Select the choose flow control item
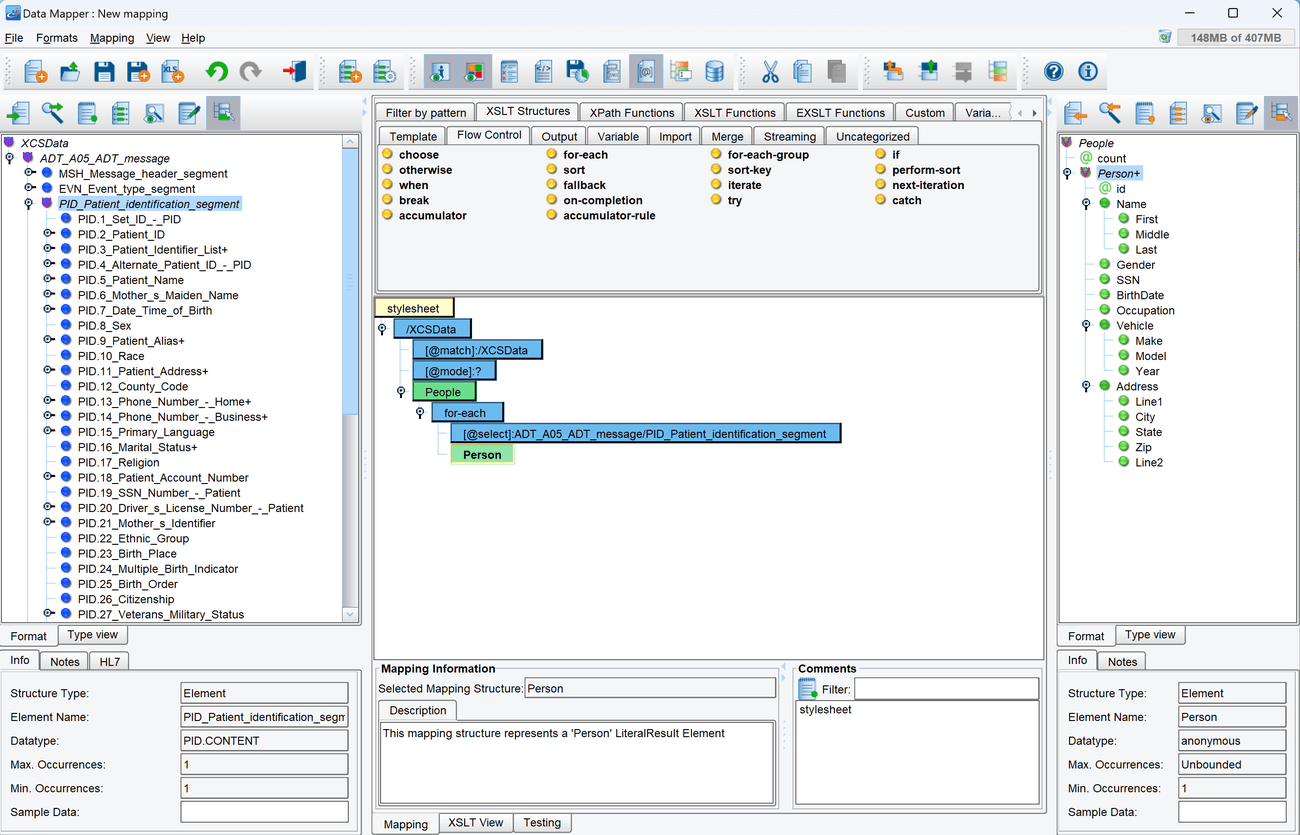Screen dimensions: 1300x835 418,155
